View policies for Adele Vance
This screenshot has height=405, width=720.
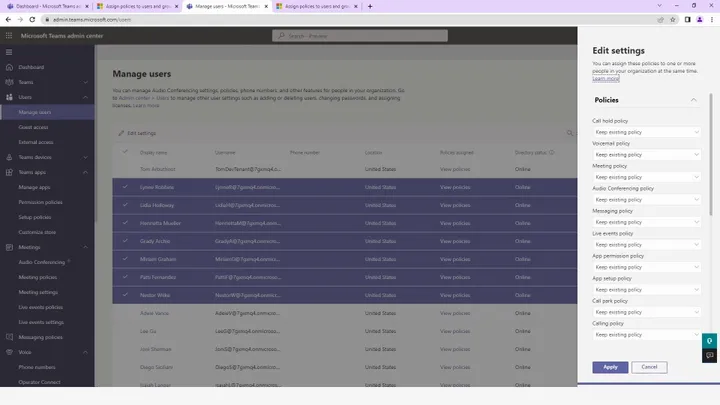click(x=455, y=313)
